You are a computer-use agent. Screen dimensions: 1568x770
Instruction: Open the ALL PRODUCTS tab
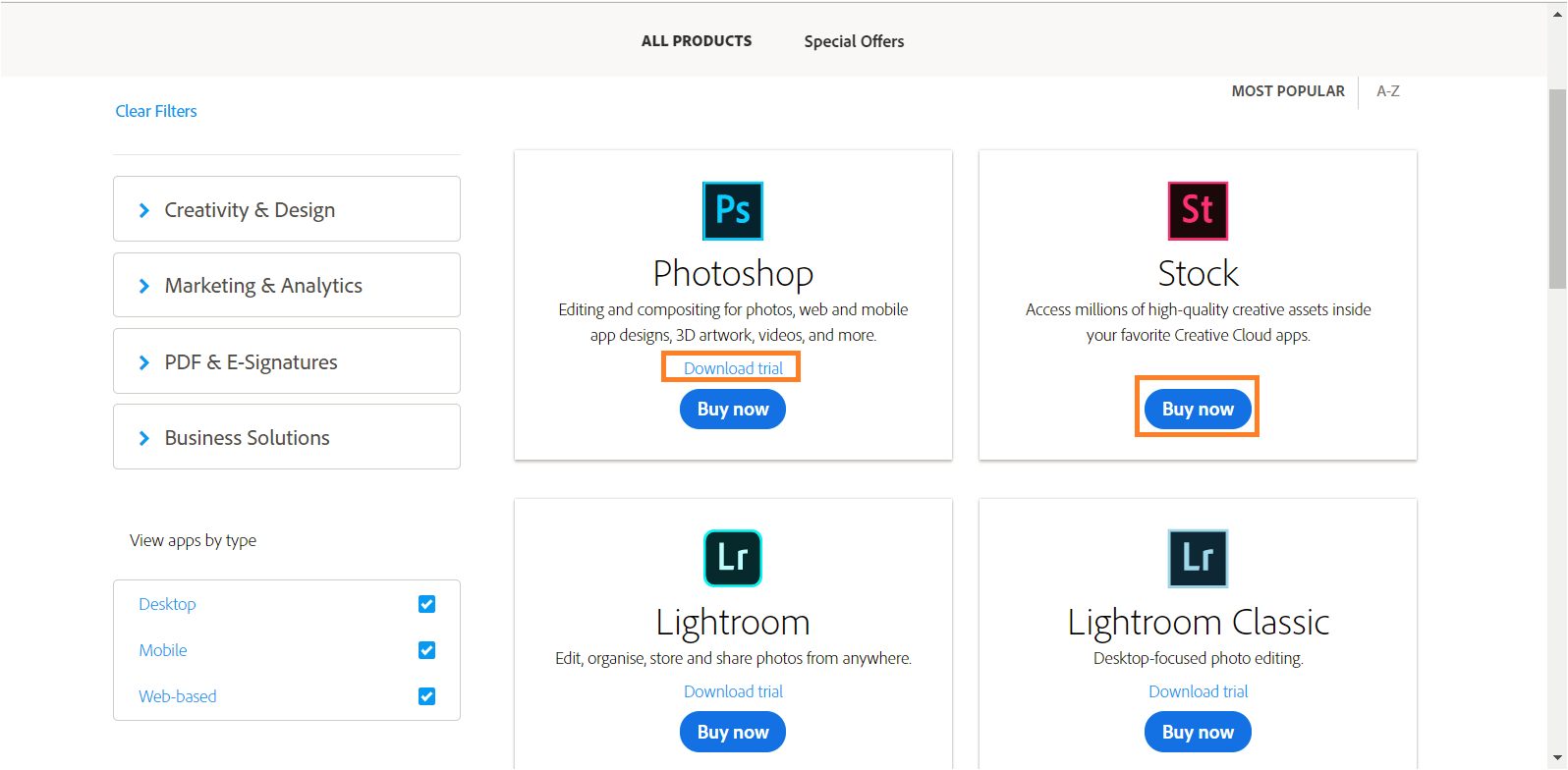pyautogui.click(x=697, y=41)
